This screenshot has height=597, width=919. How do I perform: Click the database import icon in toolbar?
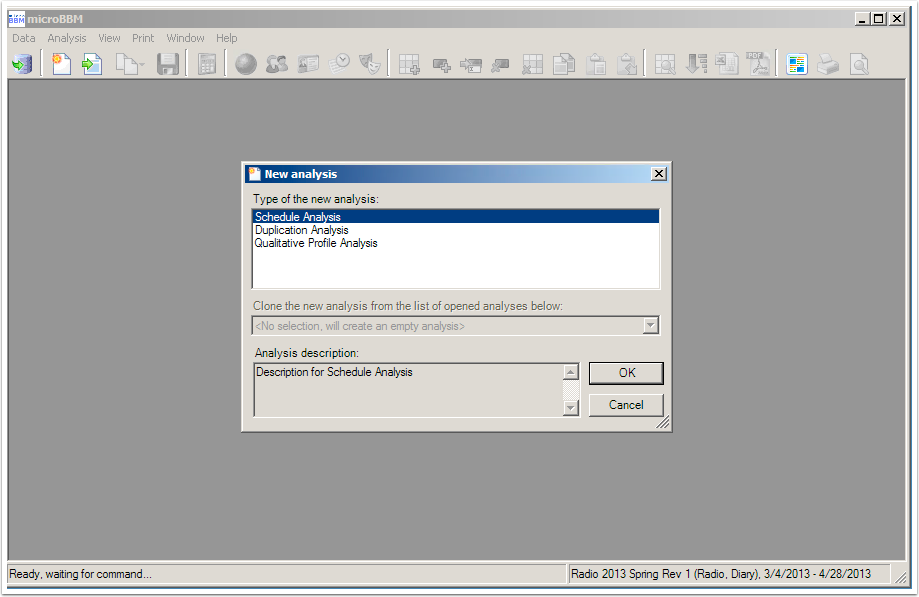(21, 65)
